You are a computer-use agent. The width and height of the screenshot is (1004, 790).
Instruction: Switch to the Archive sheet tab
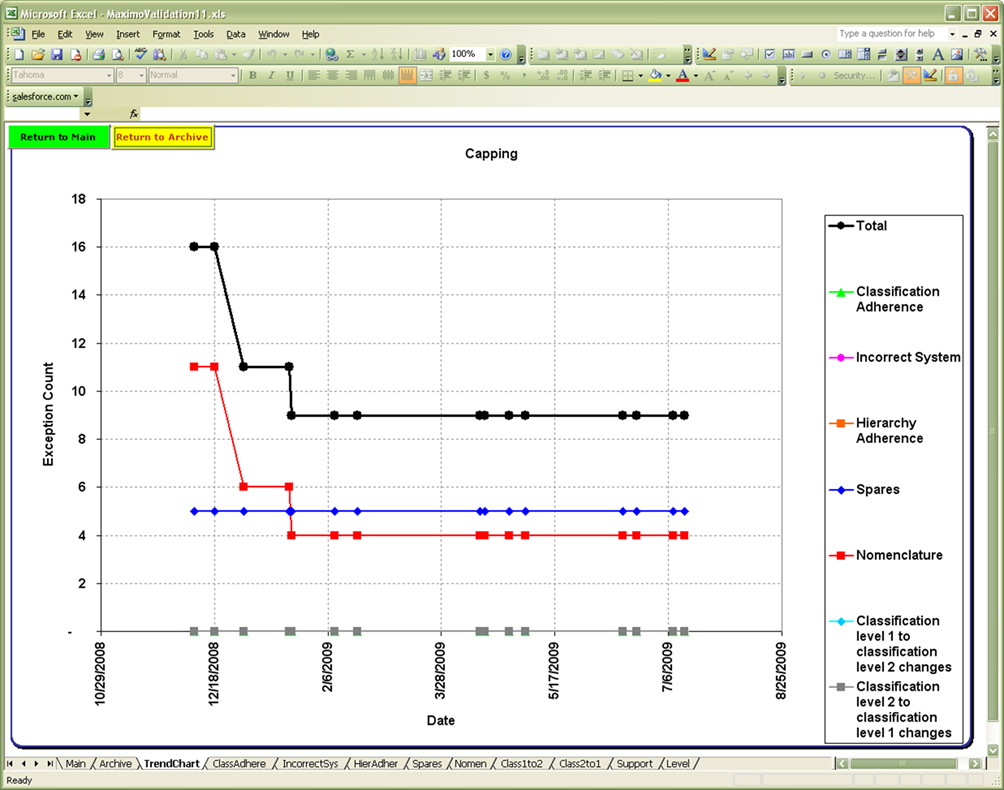[115, 764]
